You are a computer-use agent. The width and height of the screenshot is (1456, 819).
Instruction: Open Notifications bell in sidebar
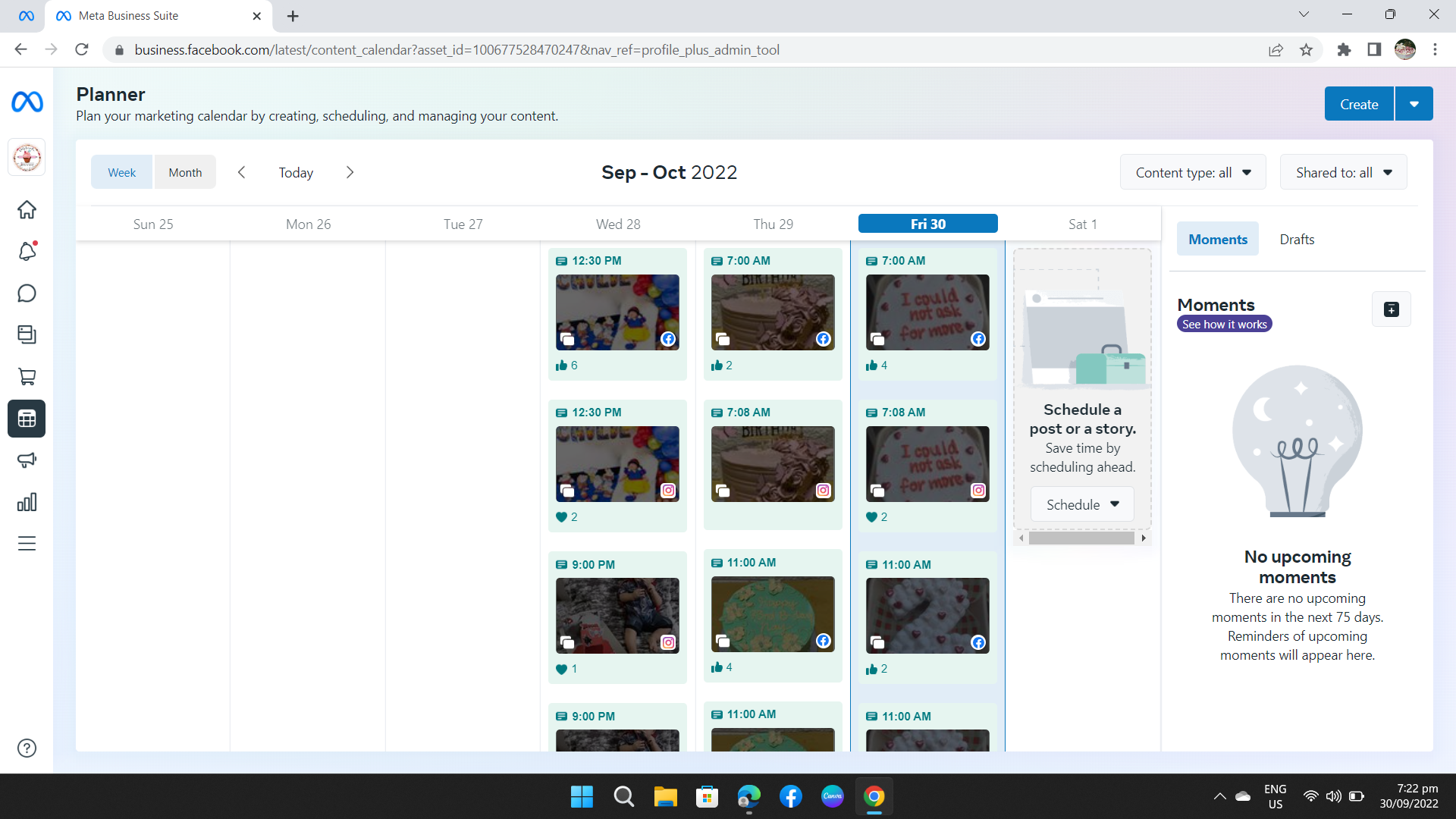pos(27,252)
